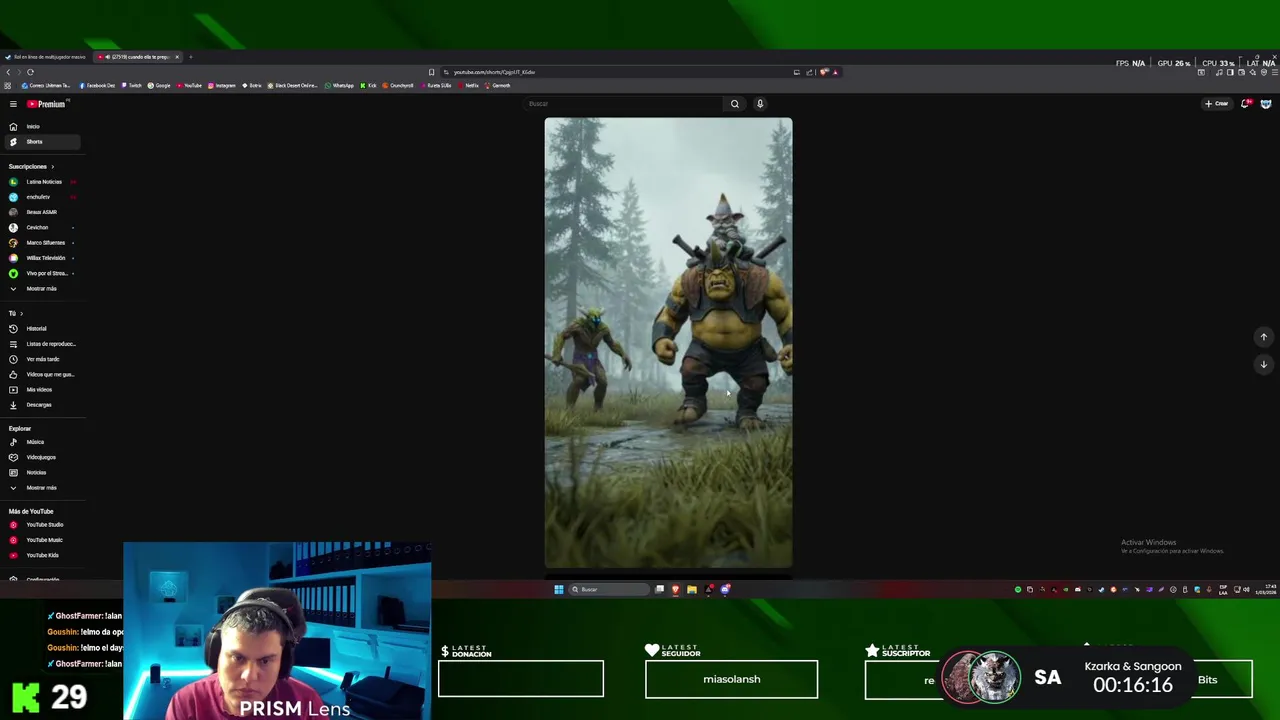
Task: Open YouTube Kids link
Action: click(41, 555)
